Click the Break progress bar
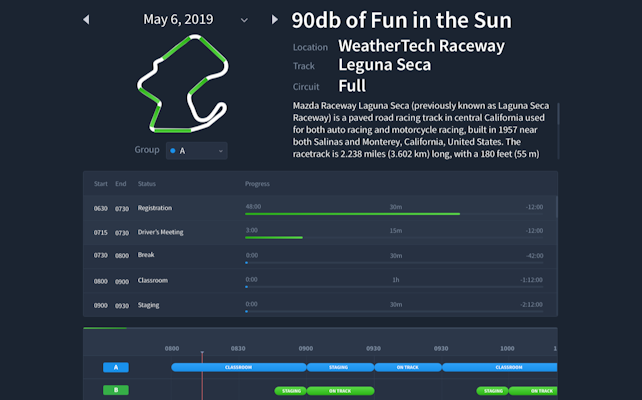642x400 pixels. click(394, 262)
